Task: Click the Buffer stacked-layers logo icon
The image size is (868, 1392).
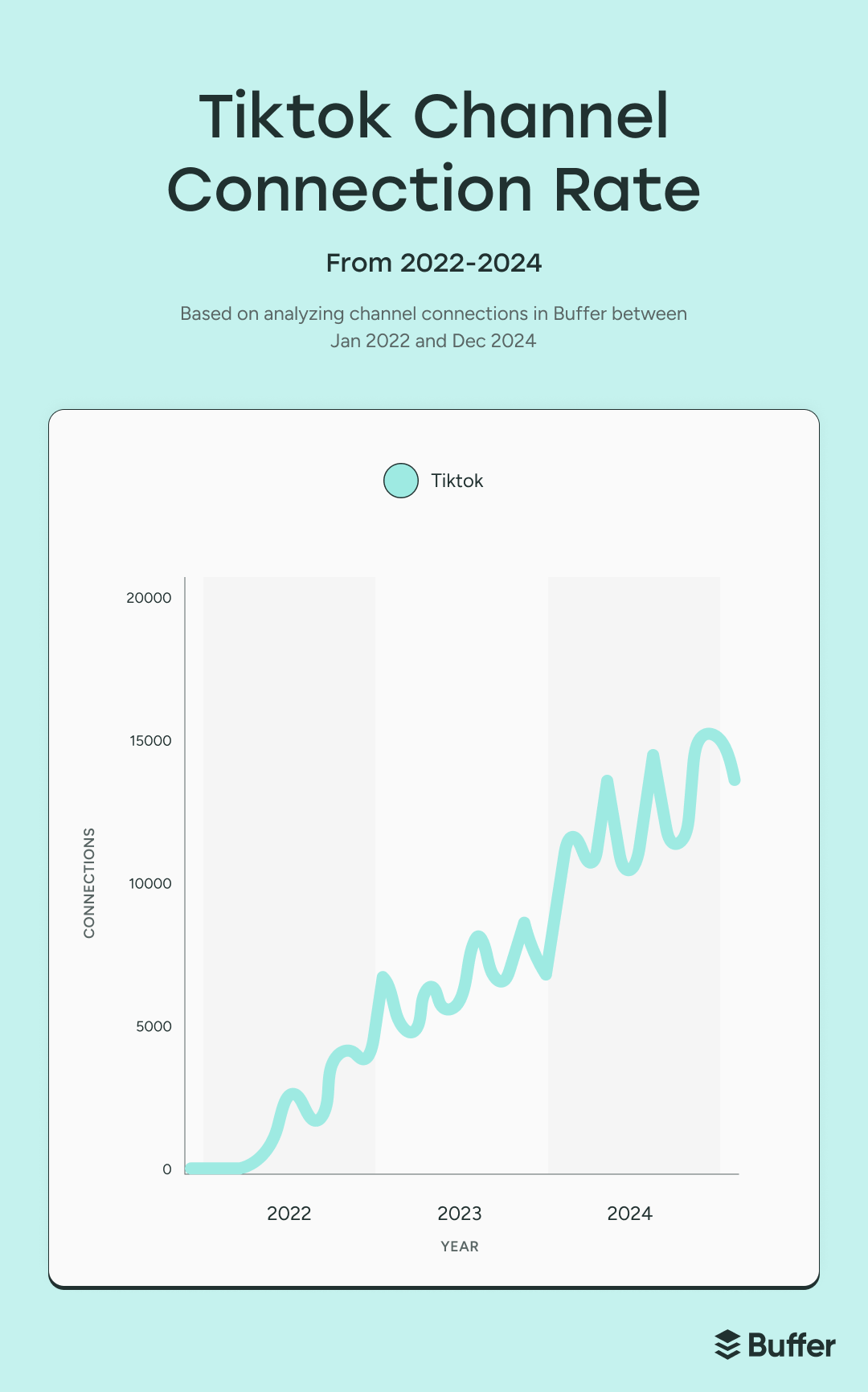Action: click(x=727, y=1345)
